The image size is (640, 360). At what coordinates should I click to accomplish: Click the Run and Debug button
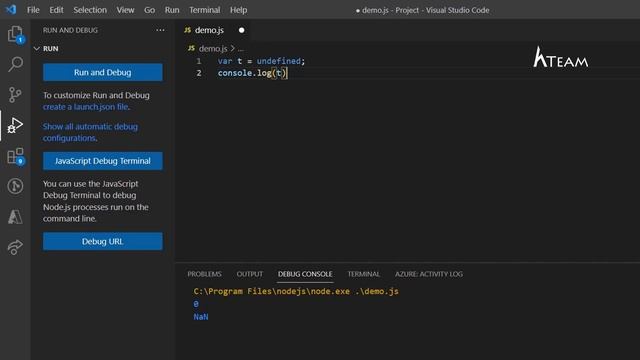click(102, 72)
